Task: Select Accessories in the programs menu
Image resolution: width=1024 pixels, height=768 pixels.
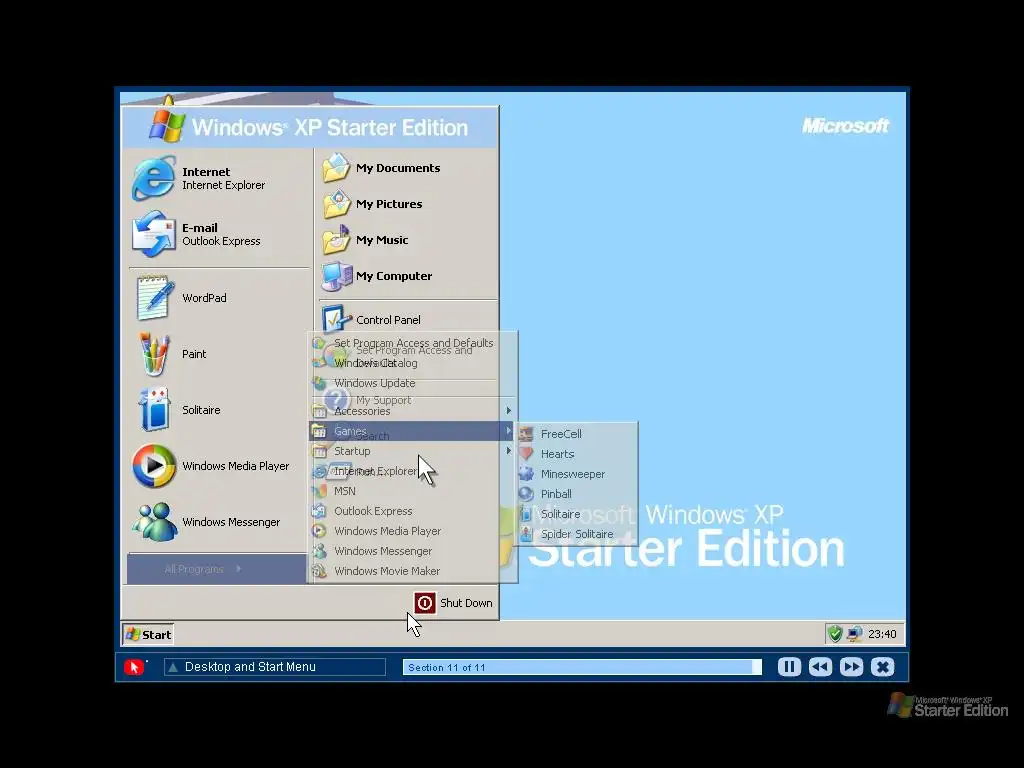Action: tap(413, 411)
